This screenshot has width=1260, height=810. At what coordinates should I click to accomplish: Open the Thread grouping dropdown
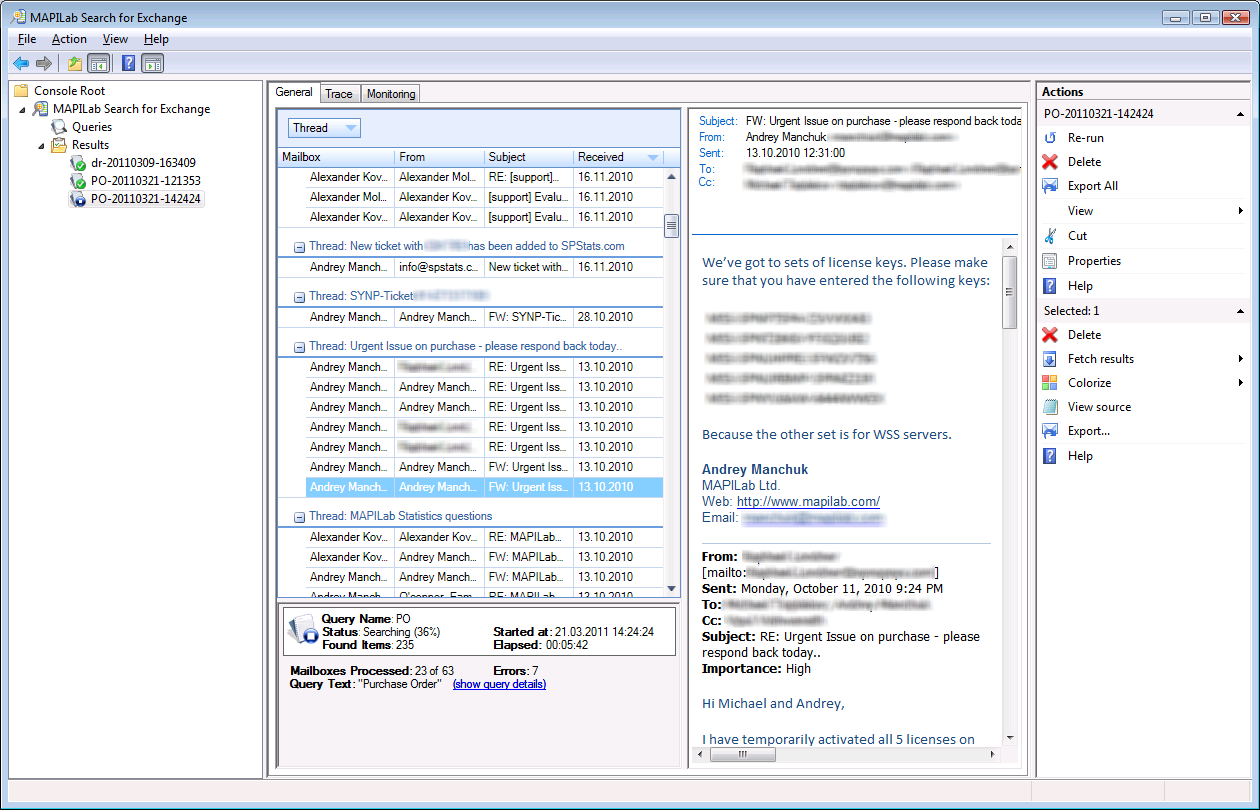[324, 128]
